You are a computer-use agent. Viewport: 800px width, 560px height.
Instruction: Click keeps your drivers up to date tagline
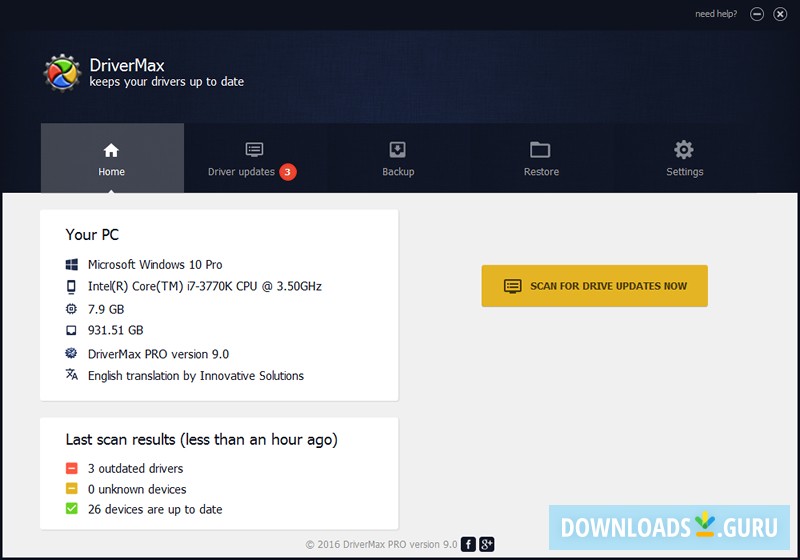tap(166, 82)
